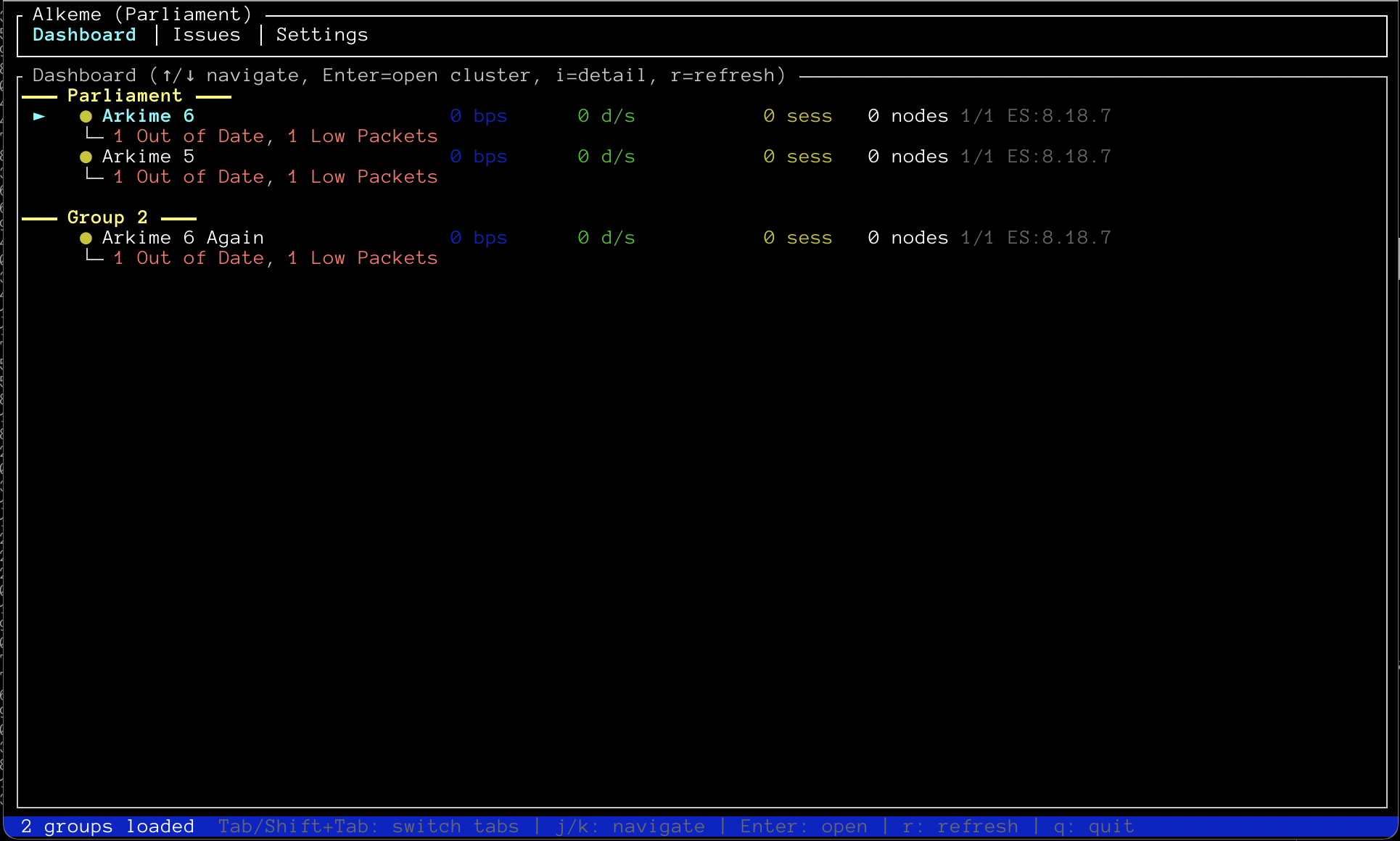The image size is (1400, 841).
Task: Click the 'q: quit' hint in status bar
Action: coord(1093,826)
